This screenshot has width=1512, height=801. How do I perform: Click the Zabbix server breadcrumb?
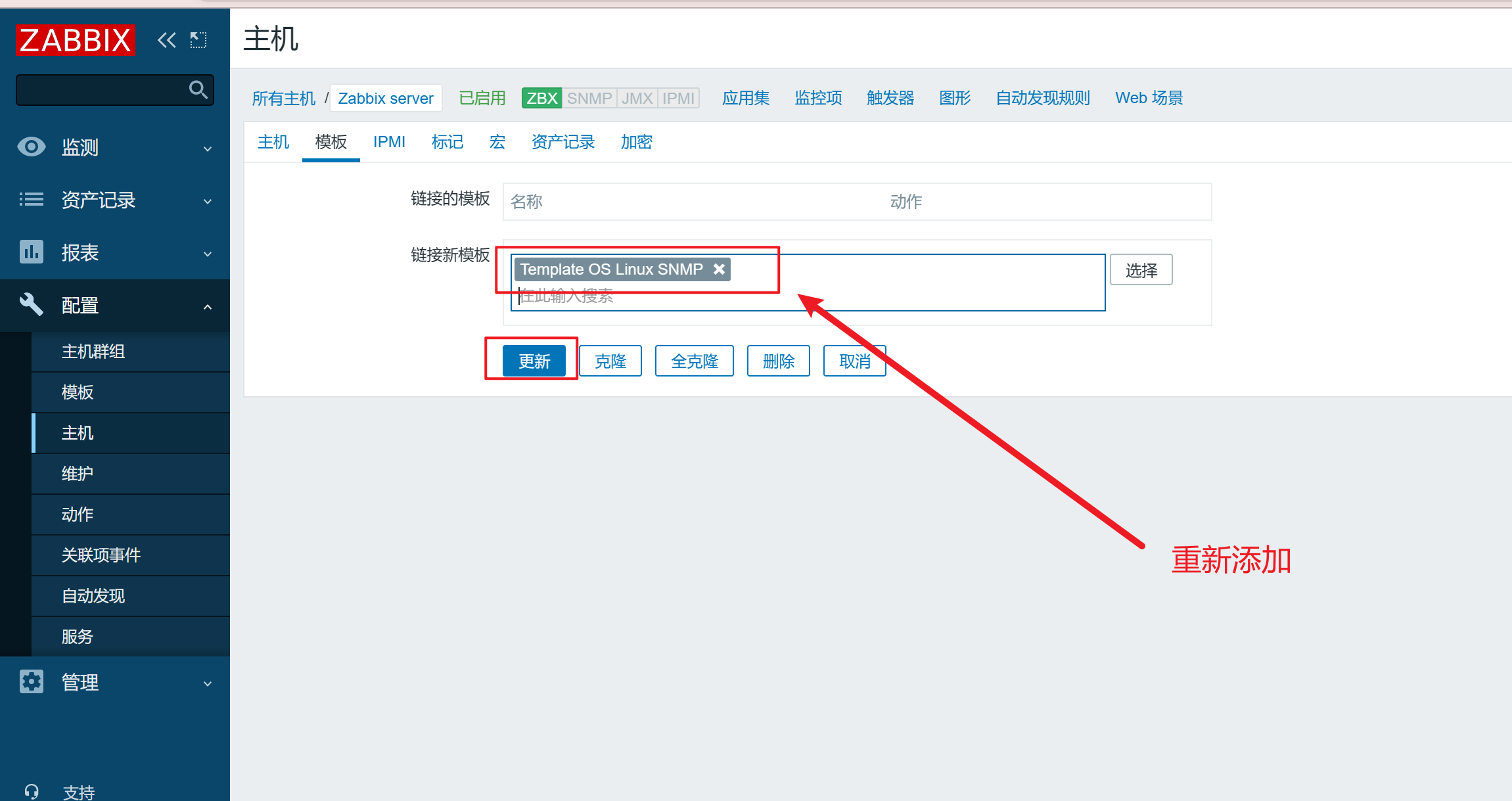386,99
